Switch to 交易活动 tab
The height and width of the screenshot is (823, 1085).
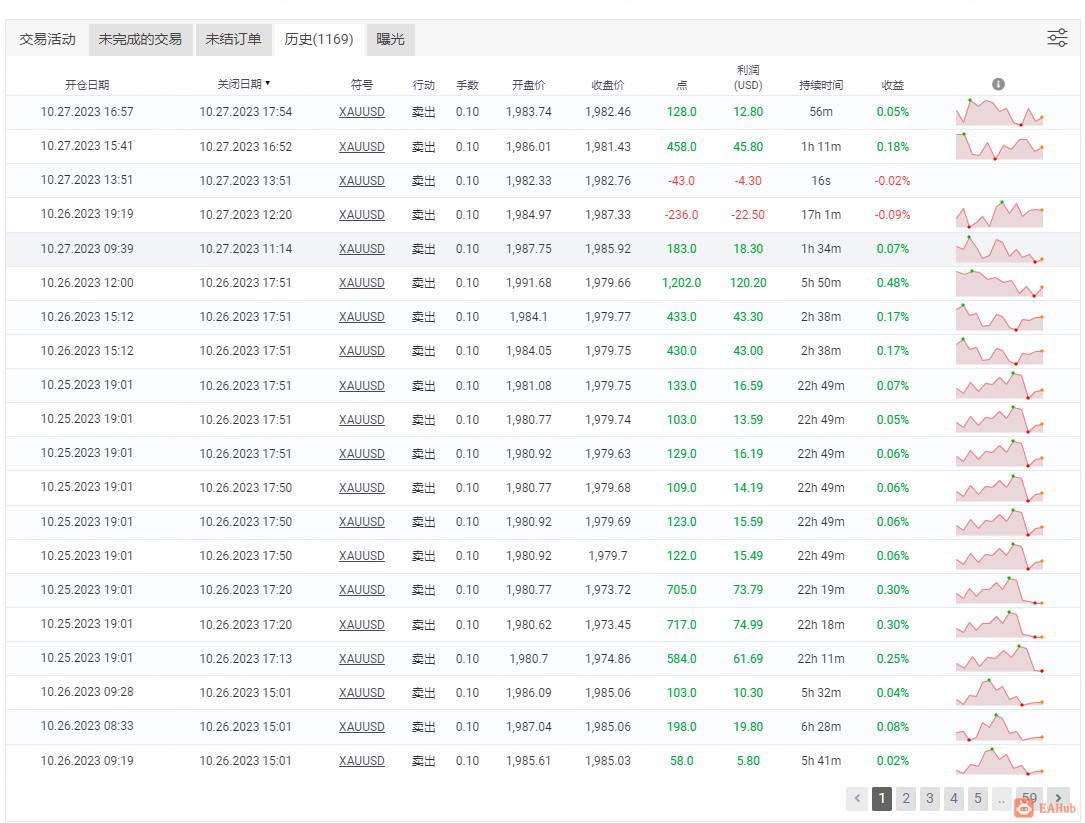click(48, 39)
